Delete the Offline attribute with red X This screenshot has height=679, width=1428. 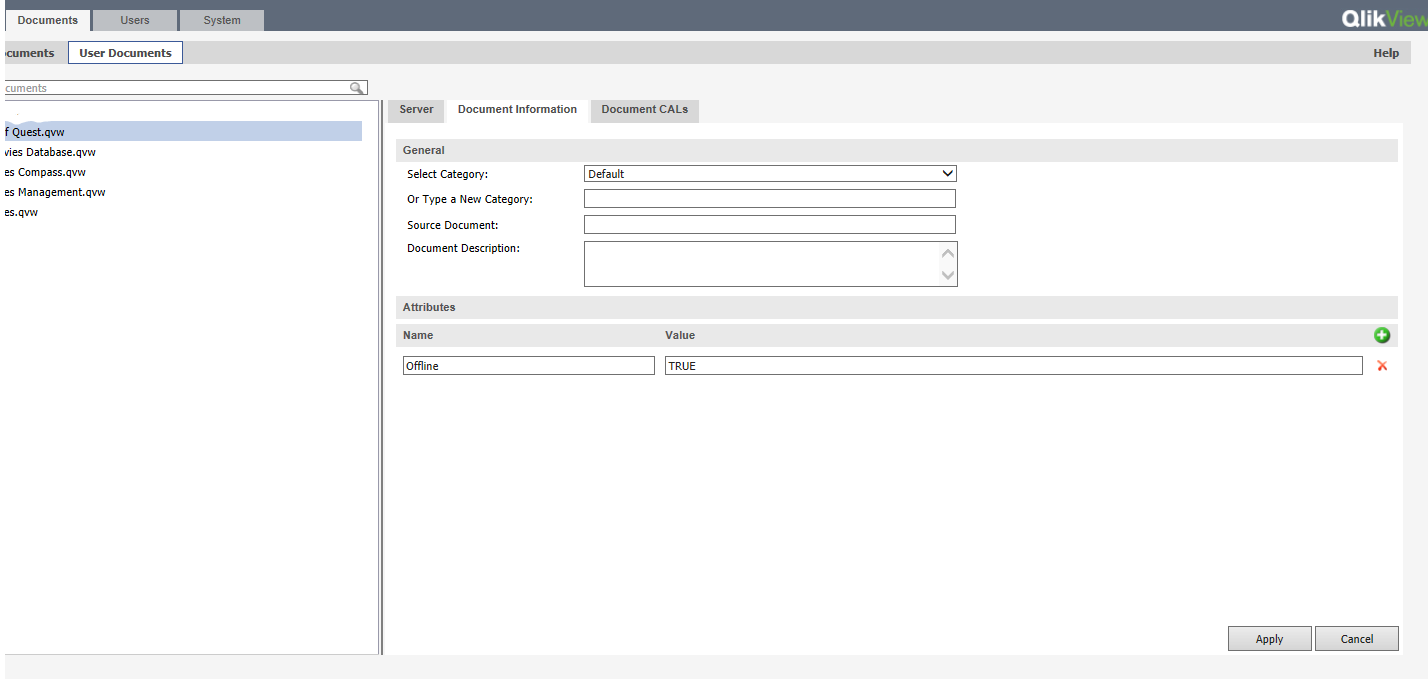point(1382,366)
